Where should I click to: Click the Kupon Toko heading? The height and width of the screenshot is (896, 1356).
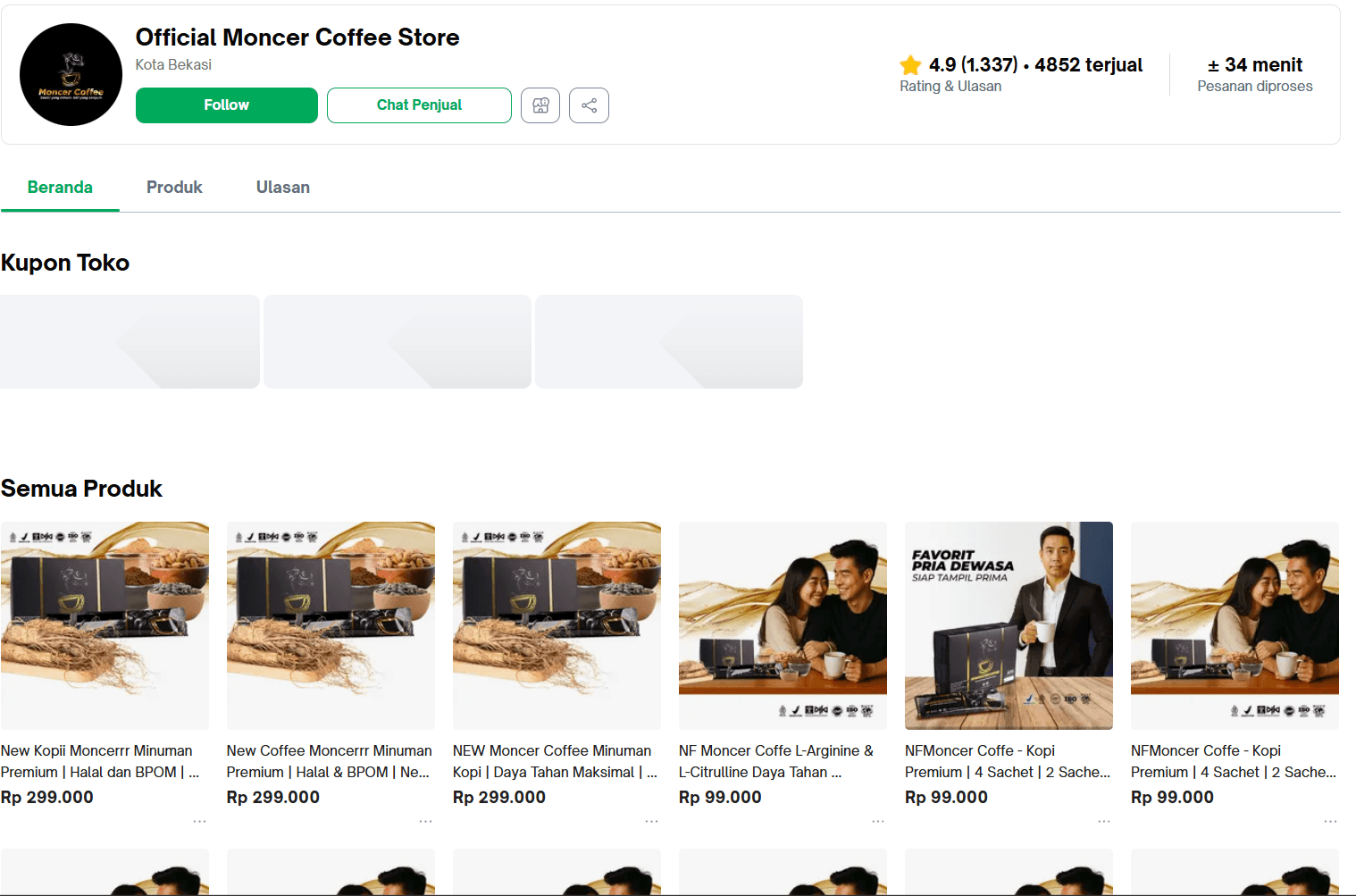(x=65, y=263)
